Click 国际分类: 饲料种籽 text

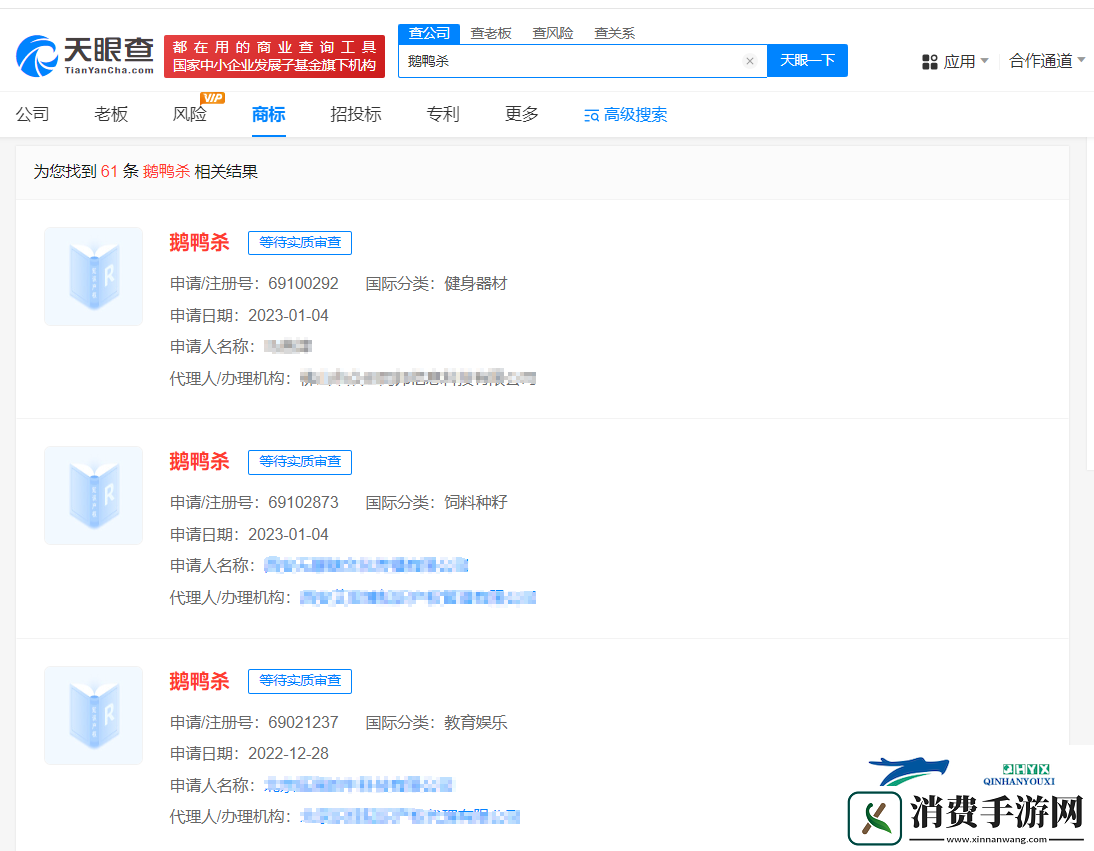[437, 503]
